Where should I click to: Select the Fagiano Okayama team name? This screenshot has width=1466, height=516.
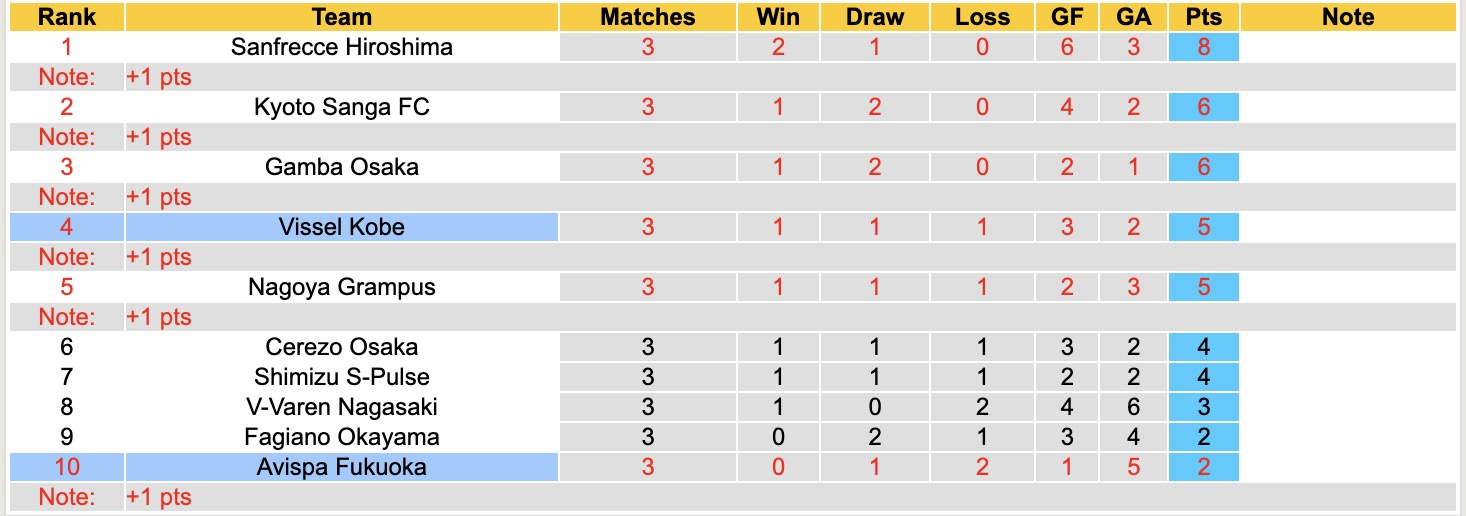click(342, 437)
